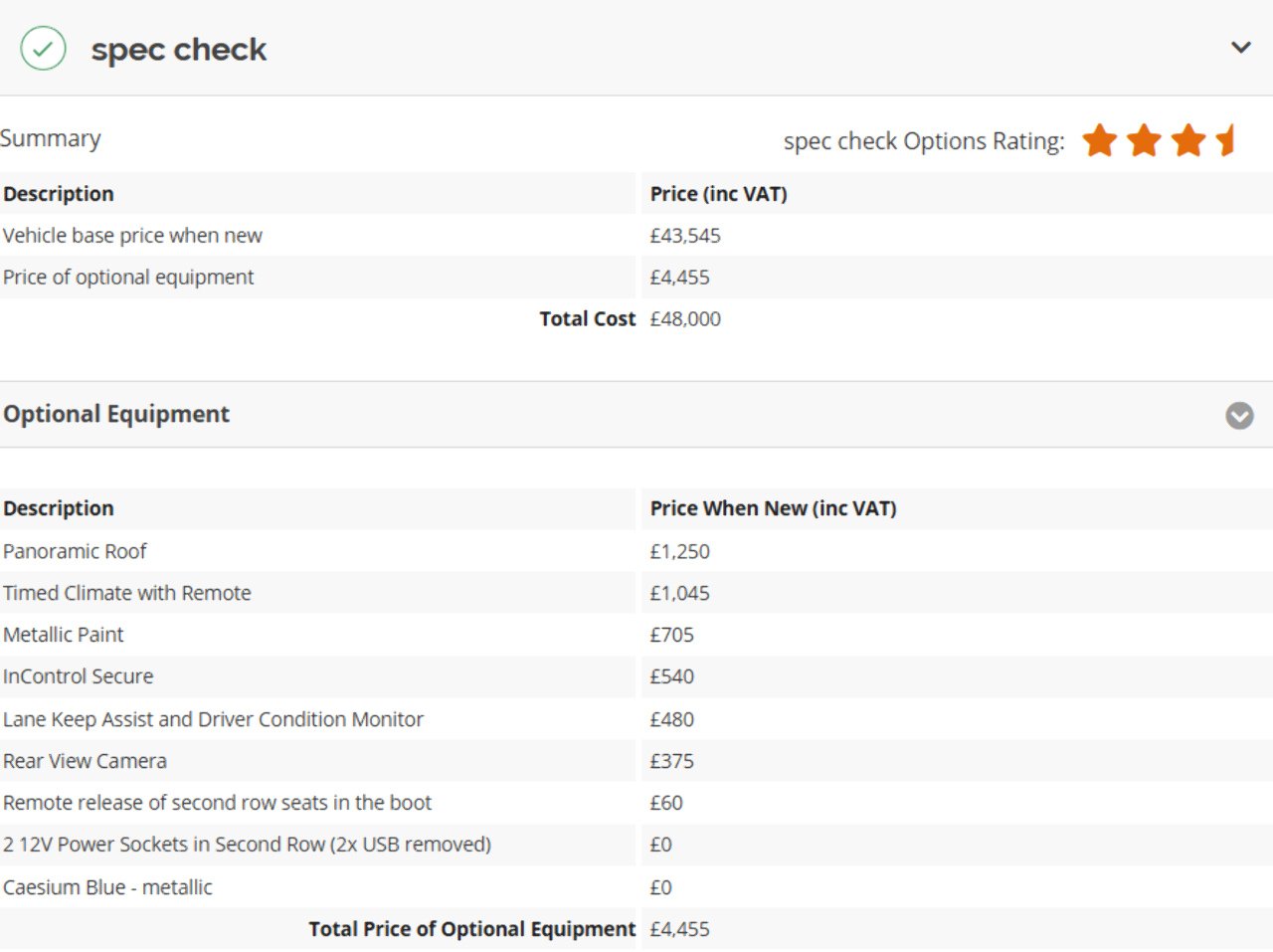Select the Timed Climate with Remote row
The width and height of the screenshot is (1273, 952).
pos(636,593)
